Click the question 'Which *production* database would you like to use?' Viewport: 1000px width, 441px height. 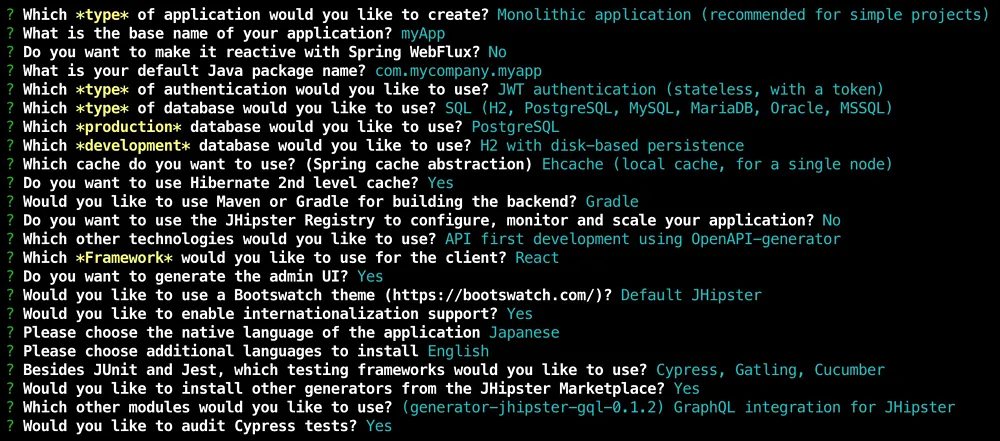pos(244,127)
